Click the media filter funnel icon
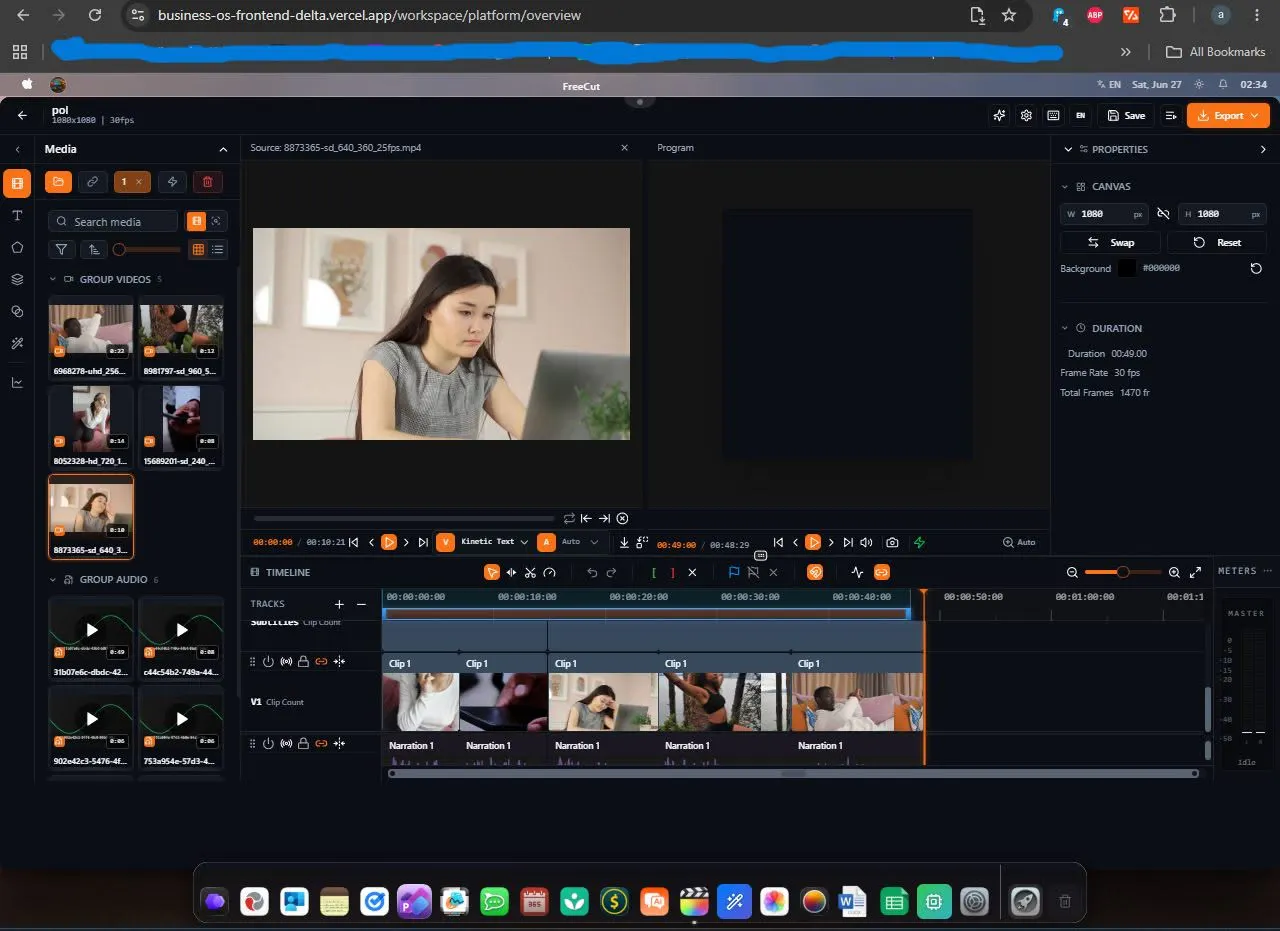 (62, 249)
